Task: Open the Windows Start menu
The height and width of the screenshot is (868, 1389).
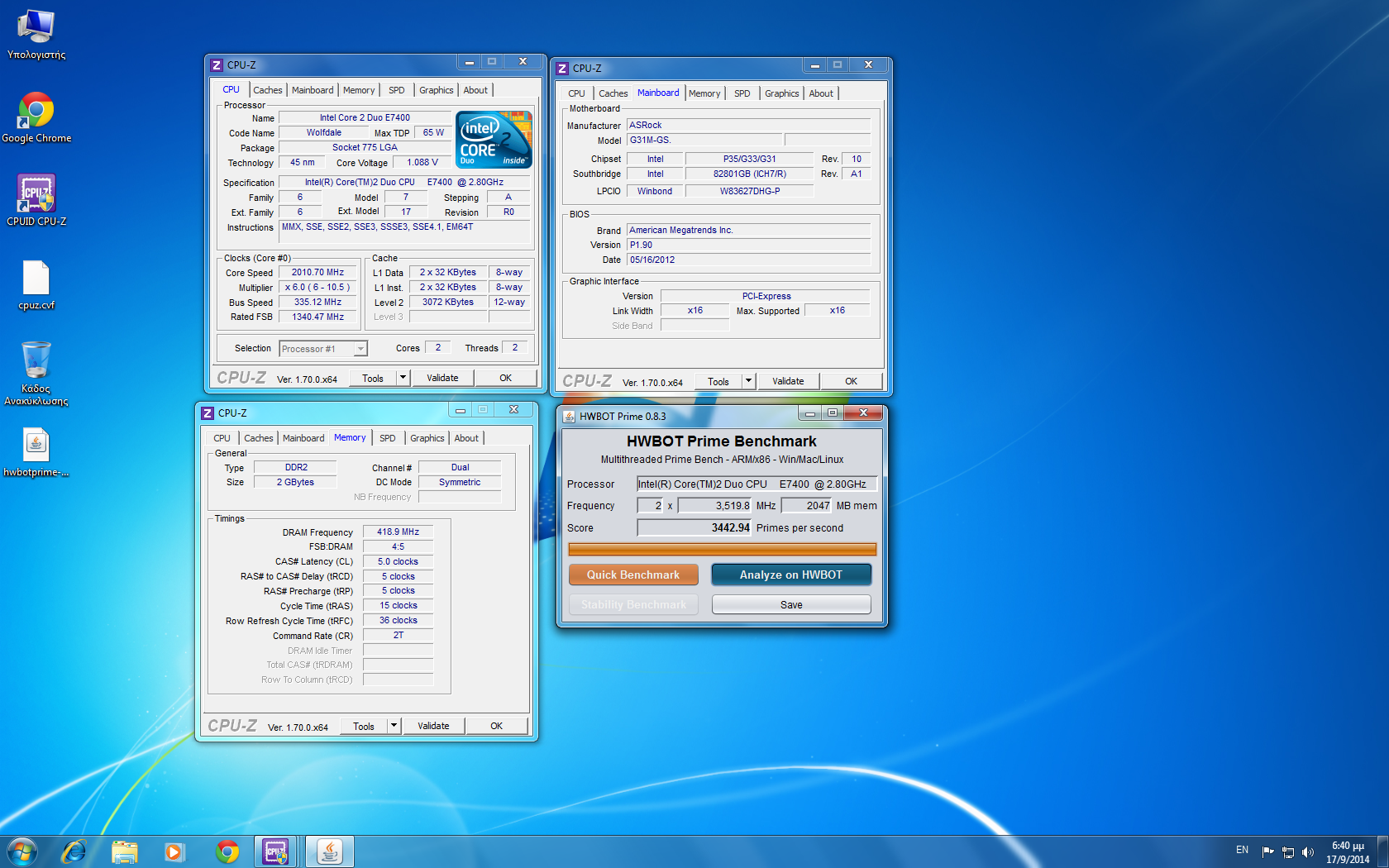Action: [x=22, y=851]
